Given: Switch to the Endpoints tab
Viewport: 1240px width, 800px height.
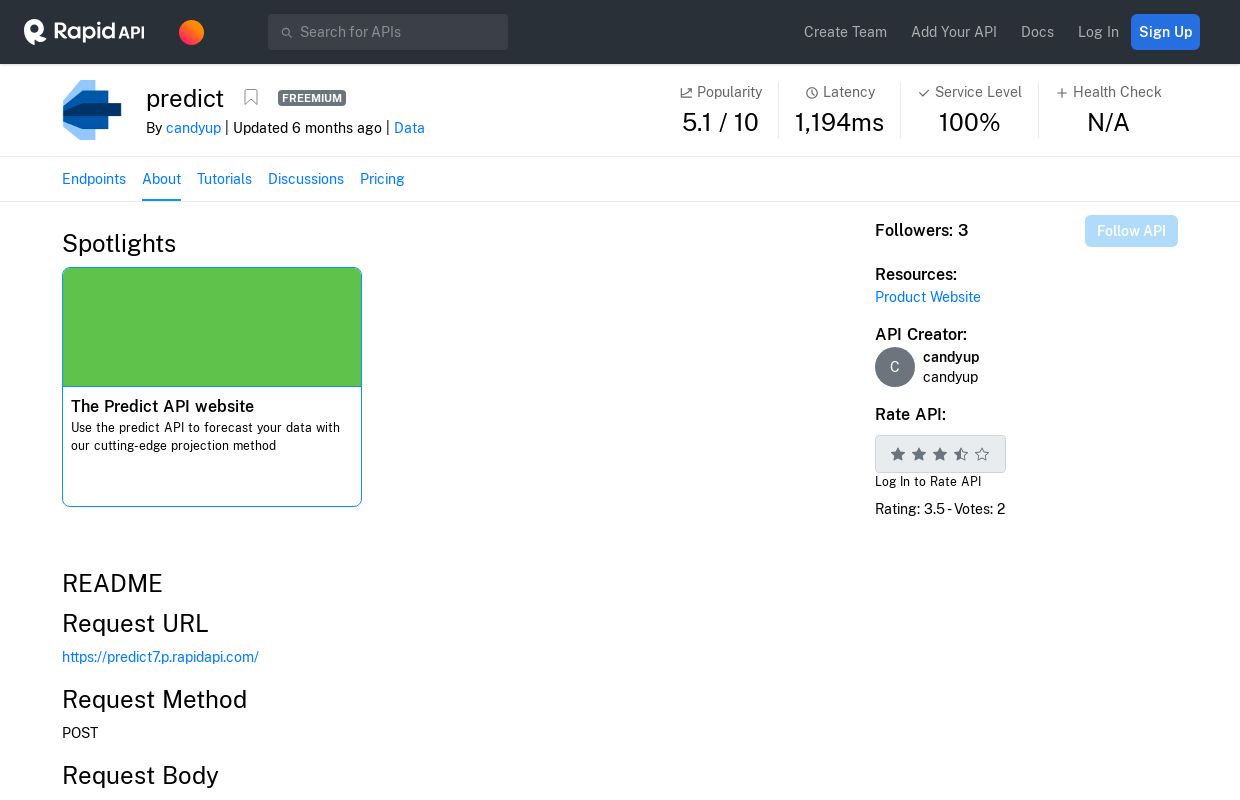Looking at the screenshot, I should click(94, 179).
